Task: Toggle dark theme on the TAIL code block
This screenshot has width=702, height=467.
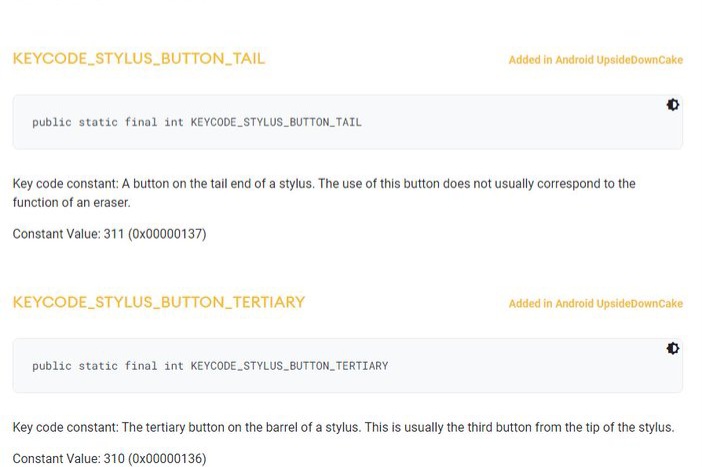Action: 673,105
